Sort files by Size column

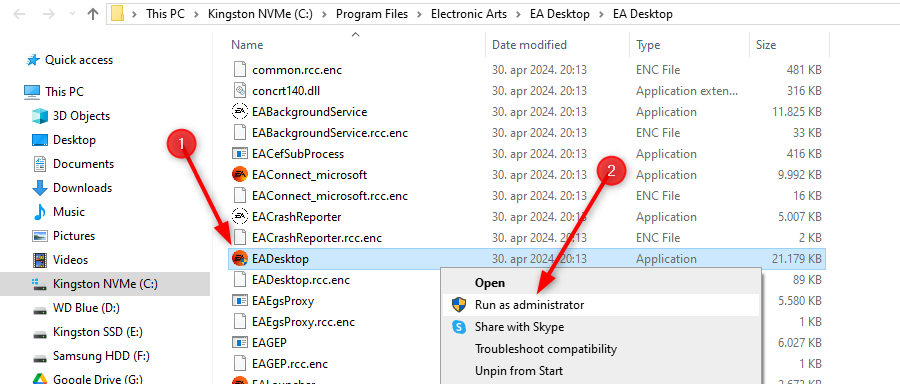766,45
